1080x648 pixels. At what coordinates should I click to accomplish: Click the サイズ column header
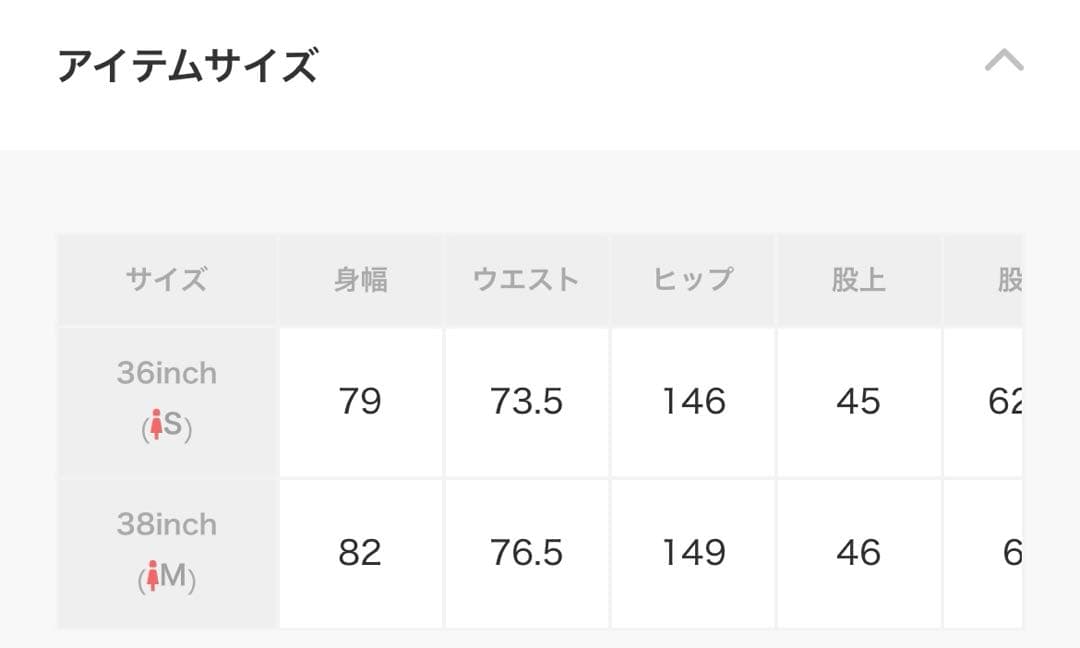point(166,279)
